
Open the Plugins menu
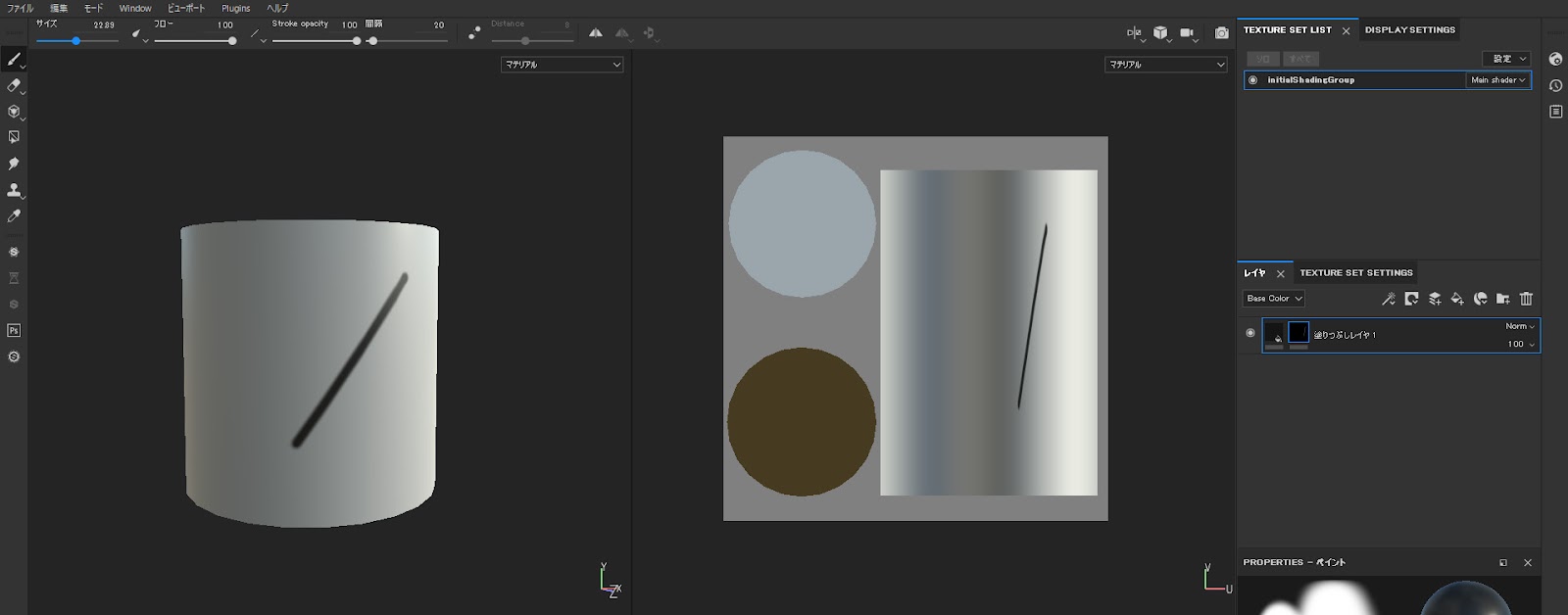(236, 8)
